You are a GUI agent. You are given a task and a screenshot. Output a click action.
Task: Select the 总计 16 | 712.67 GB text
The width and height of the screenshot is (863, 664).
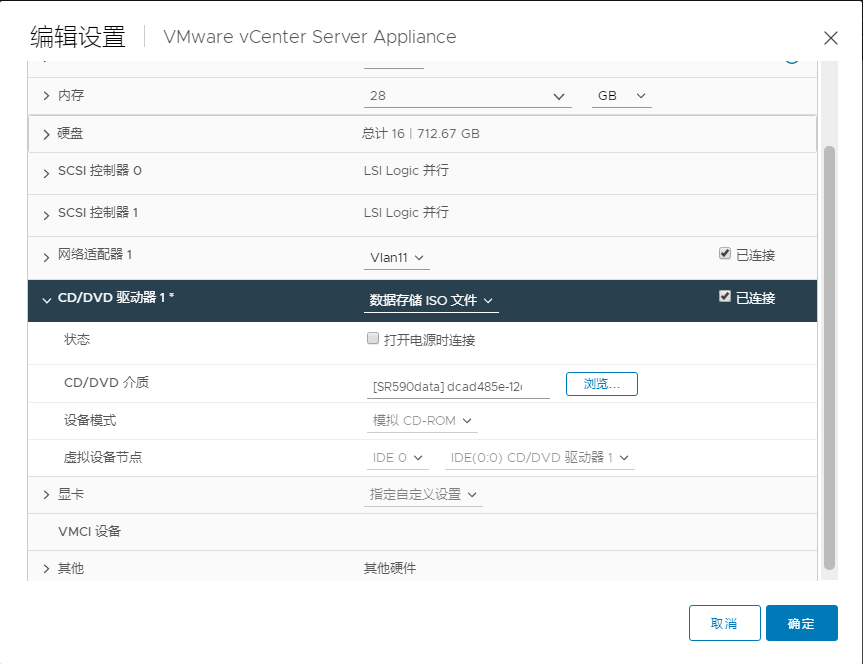tap(420, 134)
